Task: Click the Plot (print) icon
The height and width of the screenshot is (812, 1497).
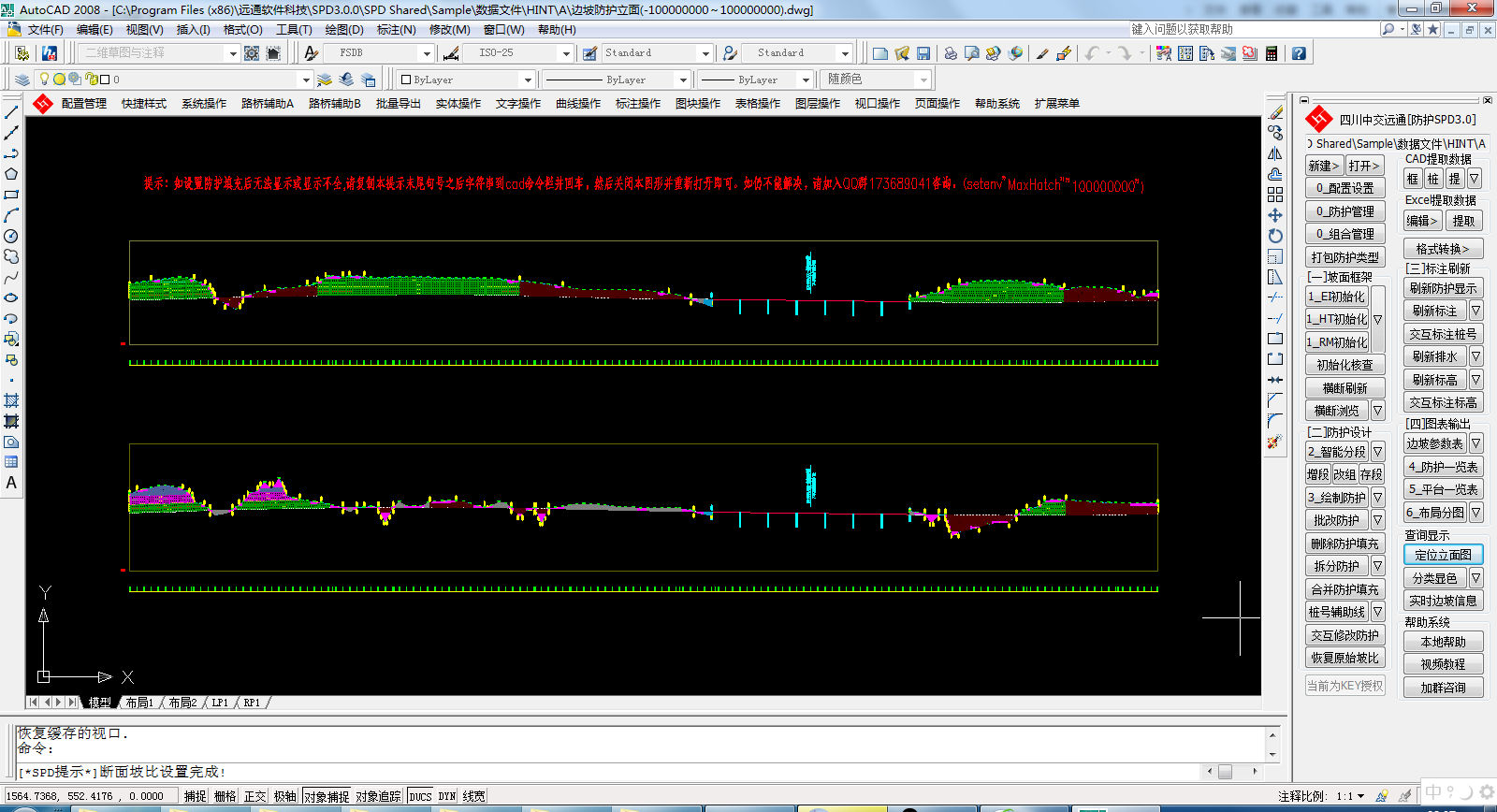Action: point(950,53)
